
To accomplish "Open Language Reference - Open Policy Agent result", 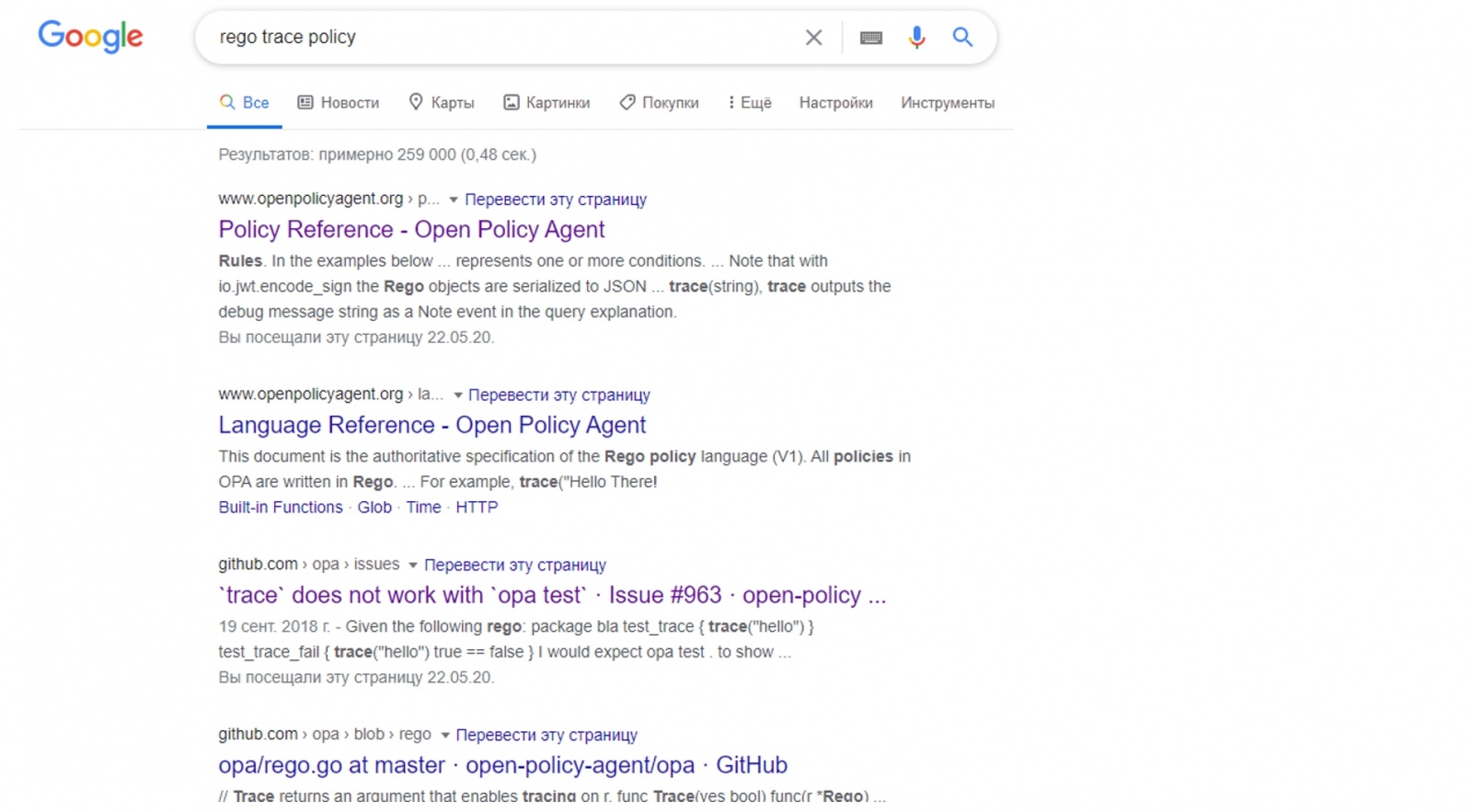I will [x=432, y=426].
